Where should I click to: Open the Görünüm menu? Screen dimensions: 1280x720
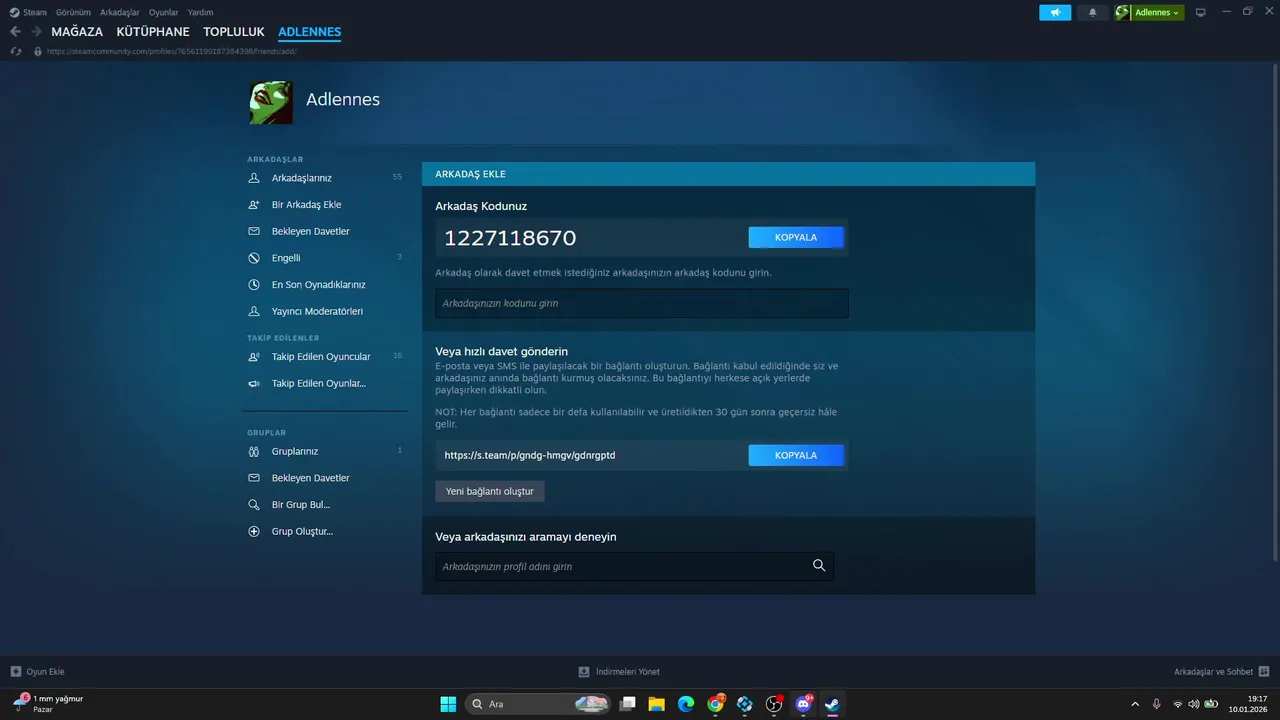click(74, 12)
